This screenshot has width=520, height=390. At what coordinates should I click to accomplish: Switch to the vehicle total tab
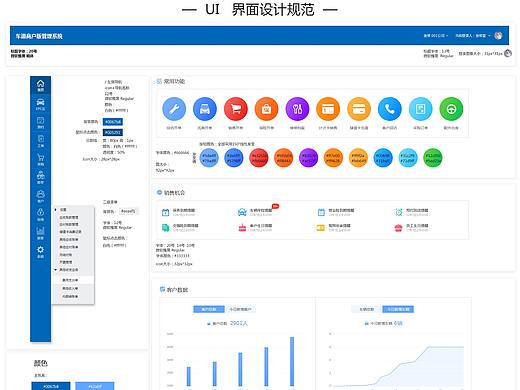tap(366, 309)
